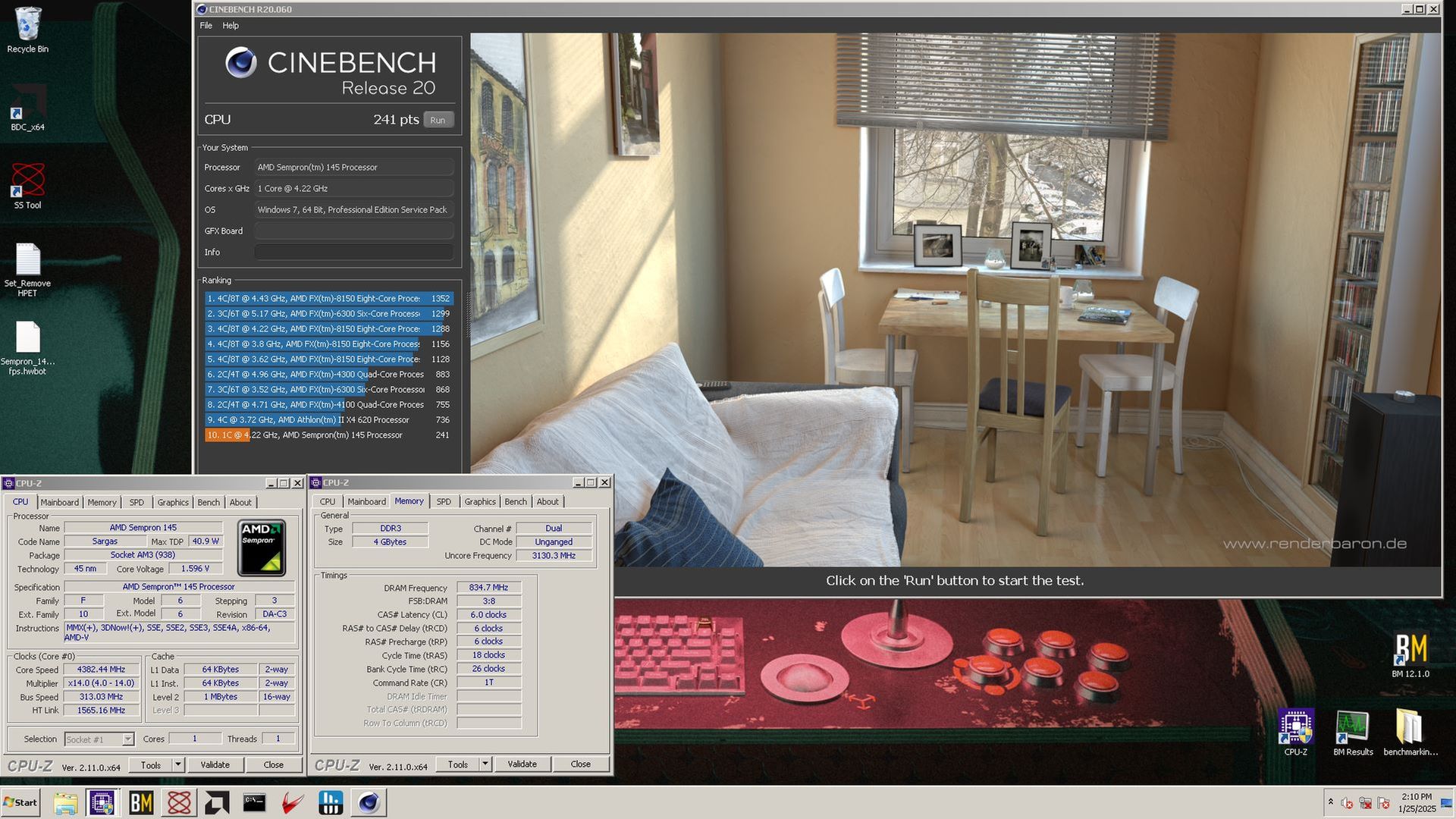Switch to CPU tab in right CPU-Z window
This screenshot has width=1456, height=819.
click(x=328, y=502)
